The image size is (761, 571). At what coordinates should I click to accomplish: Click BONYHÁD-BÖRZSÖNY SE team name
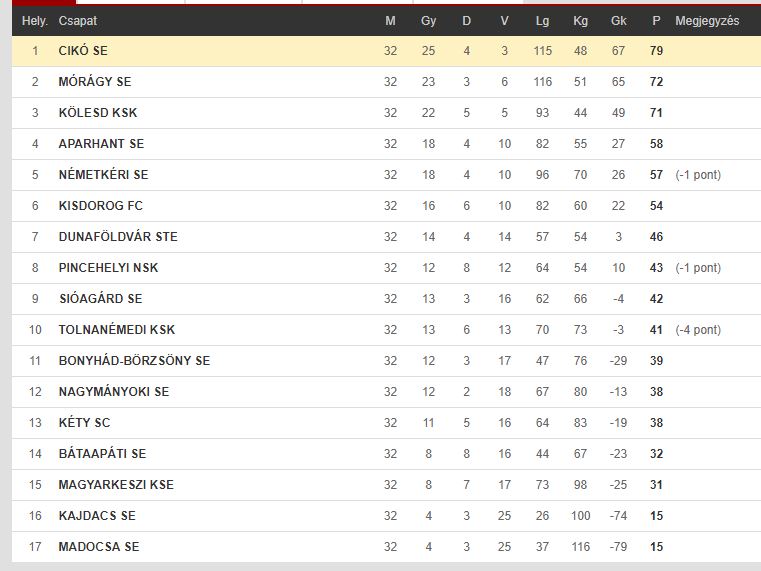tap(134, 361)
